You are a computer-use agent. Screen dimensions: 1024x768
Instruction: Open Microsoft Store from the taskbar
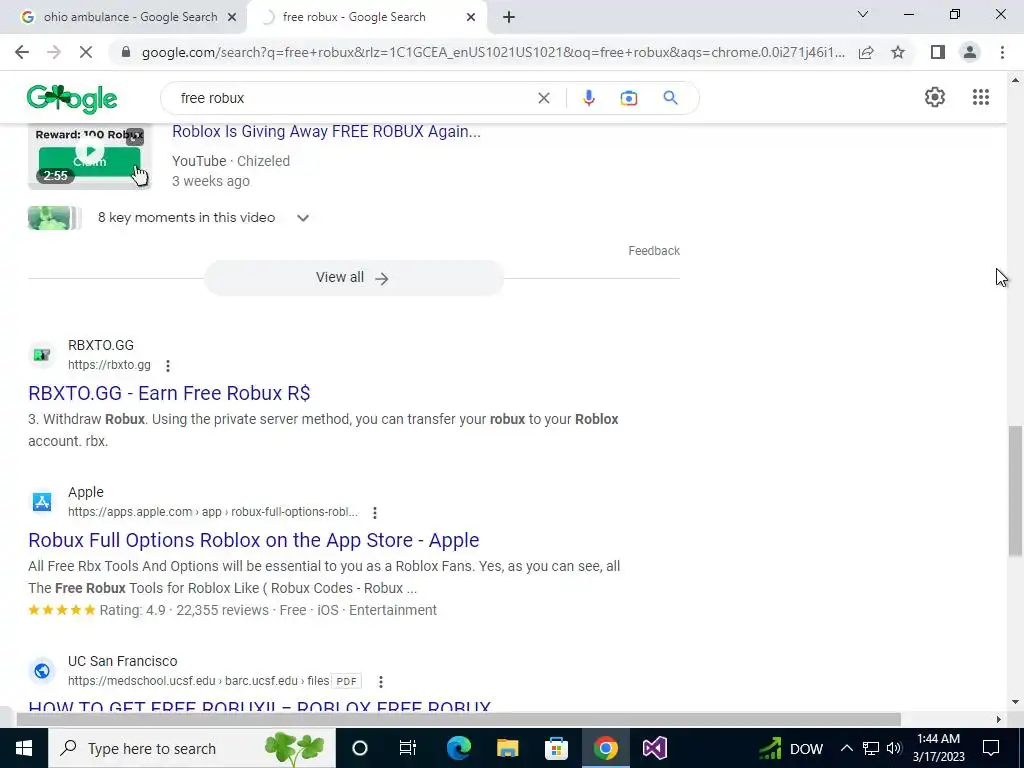tap(556, 748)
